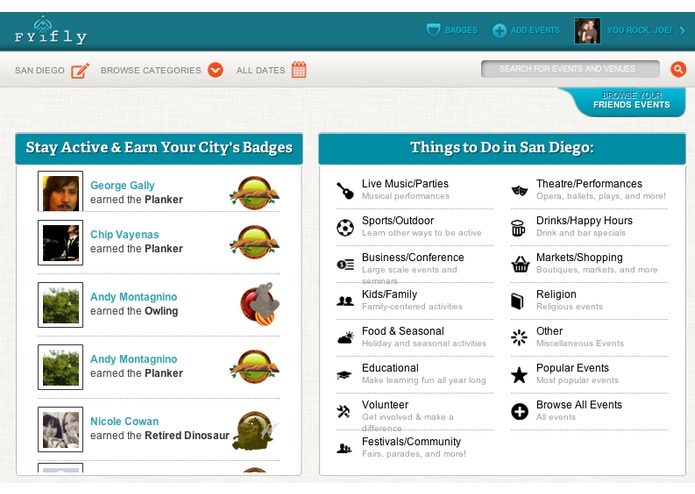
Task: Click the Volunteer tools icon
Action: (343, 412)
